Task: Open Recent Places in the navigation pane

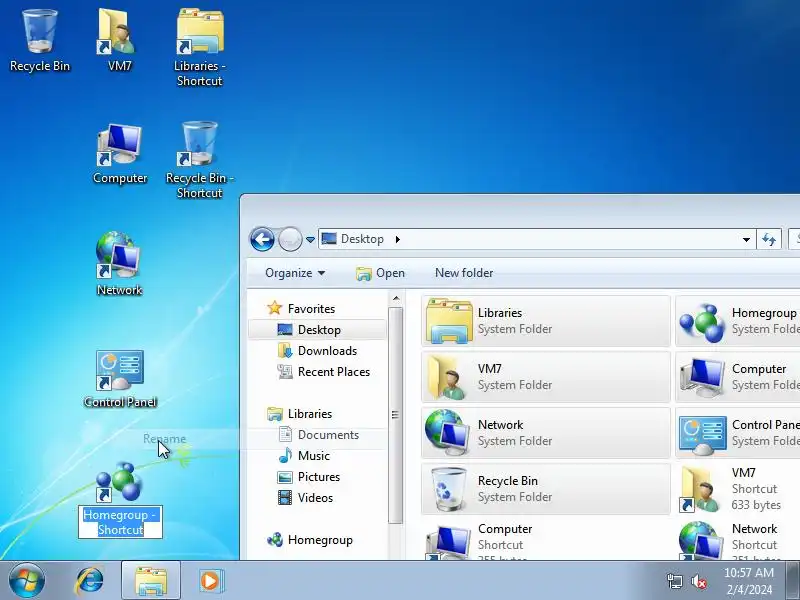Action: (x=323, y=371)
